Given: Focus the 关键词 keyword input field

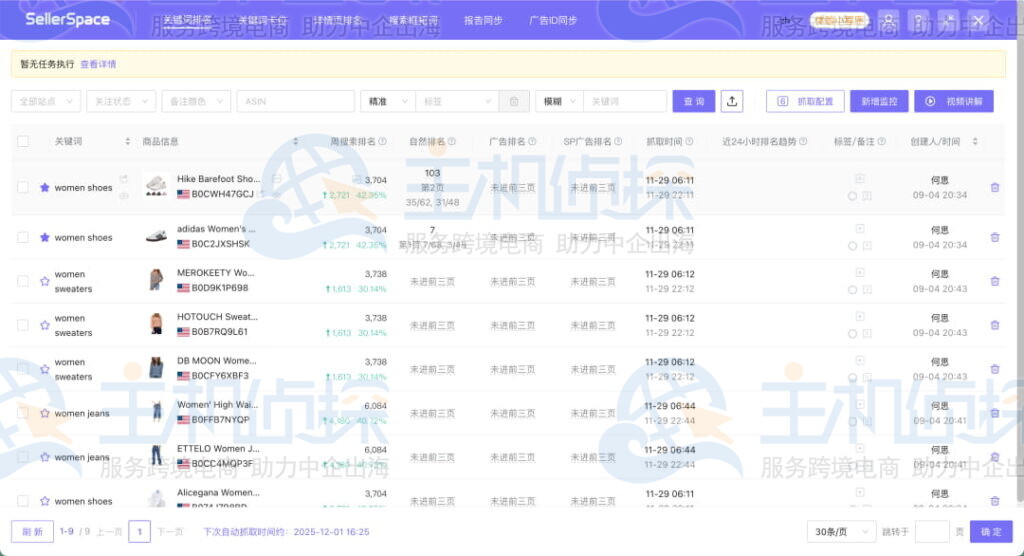Looking at the screenshot, I should pyautogui.click(x=625, y=101).
